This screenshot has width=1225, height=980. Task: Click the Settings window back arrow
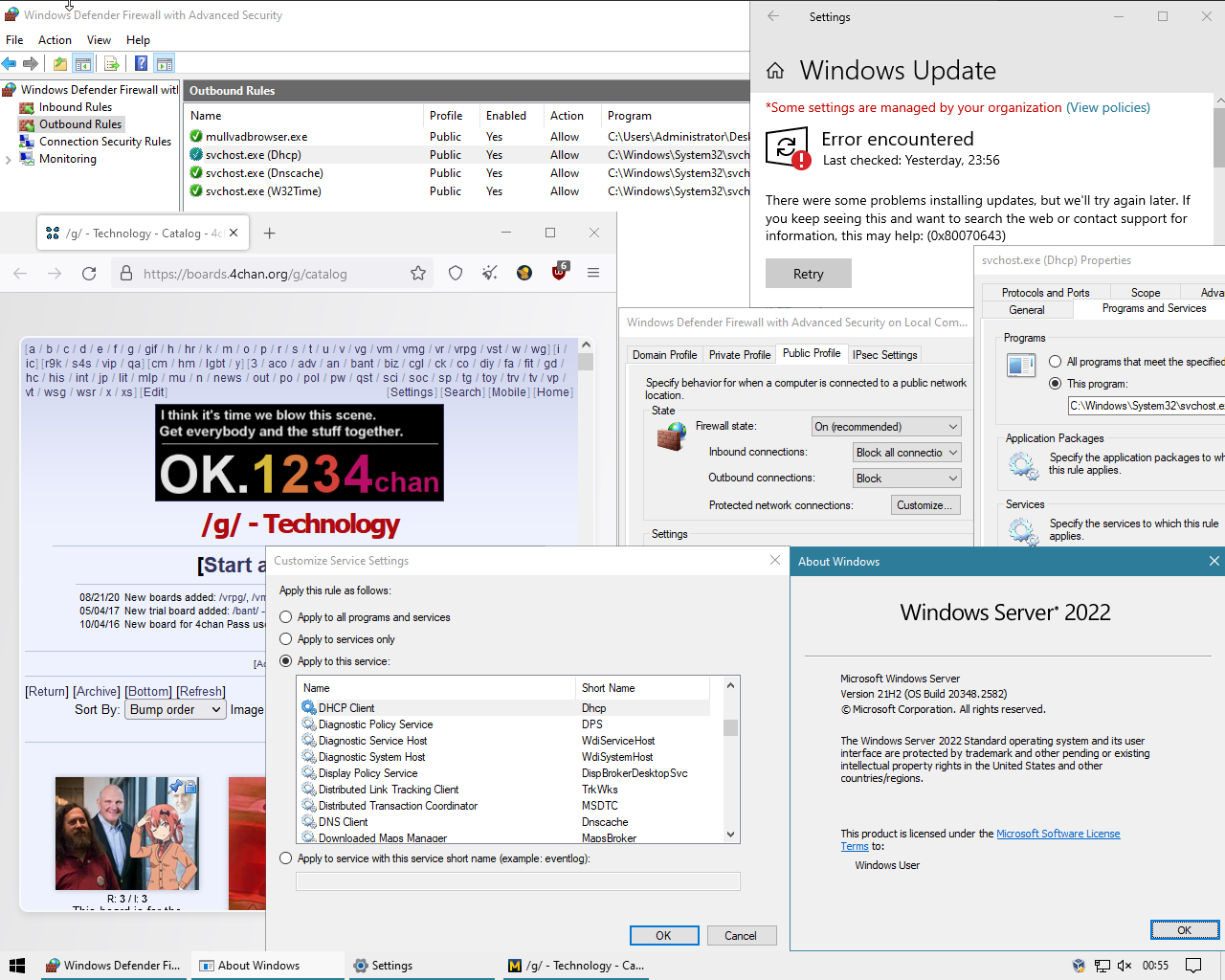[x=773, y=16]
